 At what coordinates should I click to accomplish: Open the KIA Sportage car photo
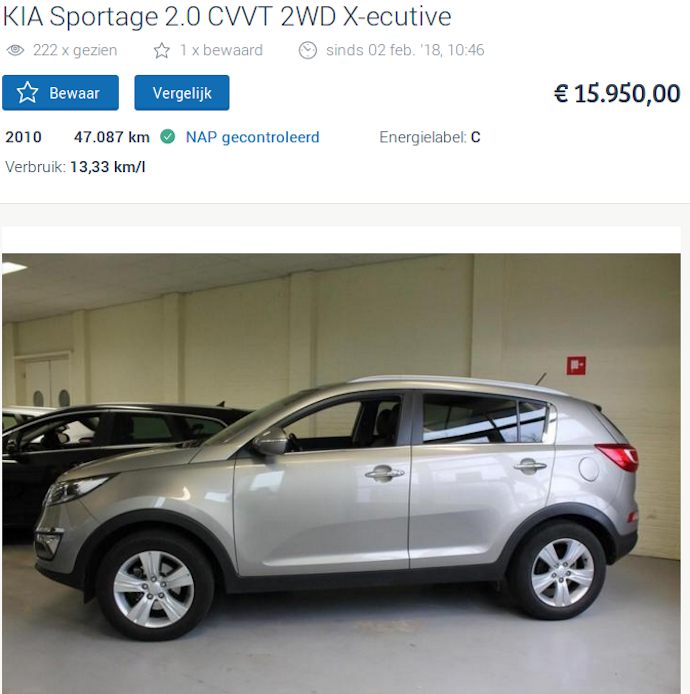pos(341,474)
